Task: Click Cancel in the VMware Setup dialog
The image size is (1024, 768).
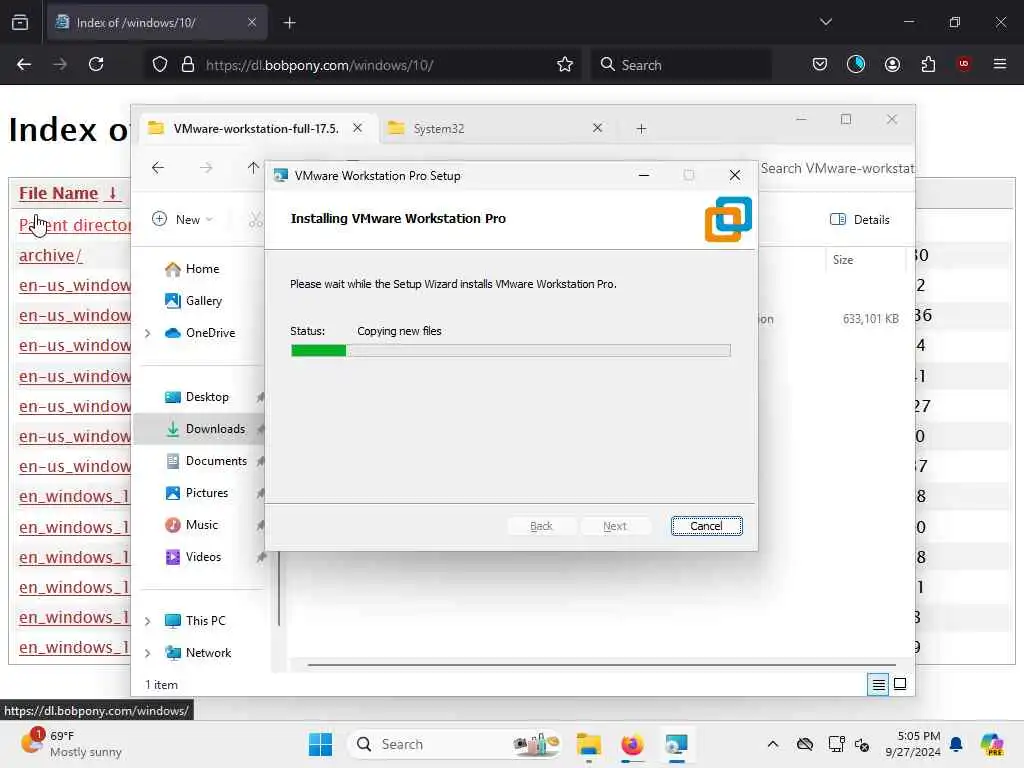Action: tap(706, 526)
